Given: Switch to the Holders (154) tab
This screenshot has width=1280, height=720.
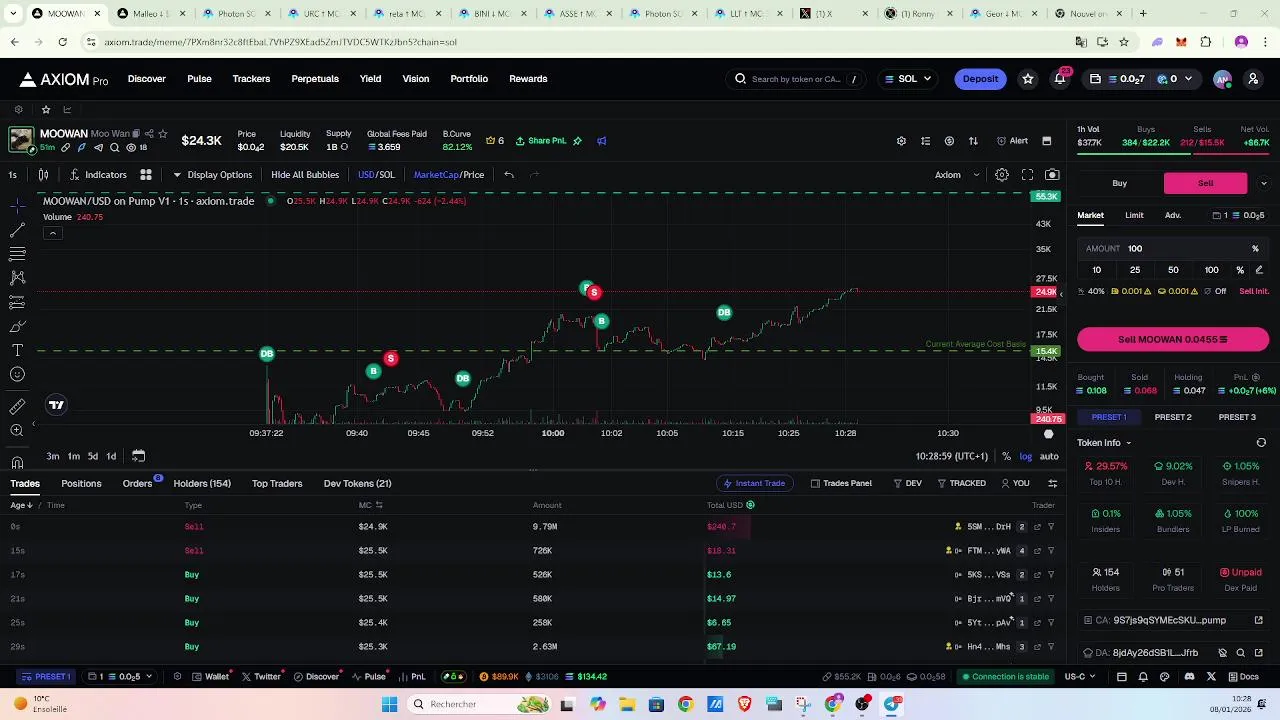Looking at the screenshot, I should point(202,484).
